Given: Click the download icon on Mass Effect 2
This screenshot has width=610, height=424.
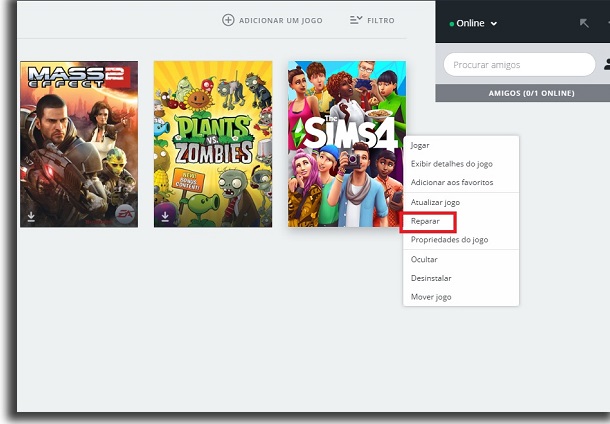Looking at the screenshot, I should pyautogui.click(x=31, y=216).
